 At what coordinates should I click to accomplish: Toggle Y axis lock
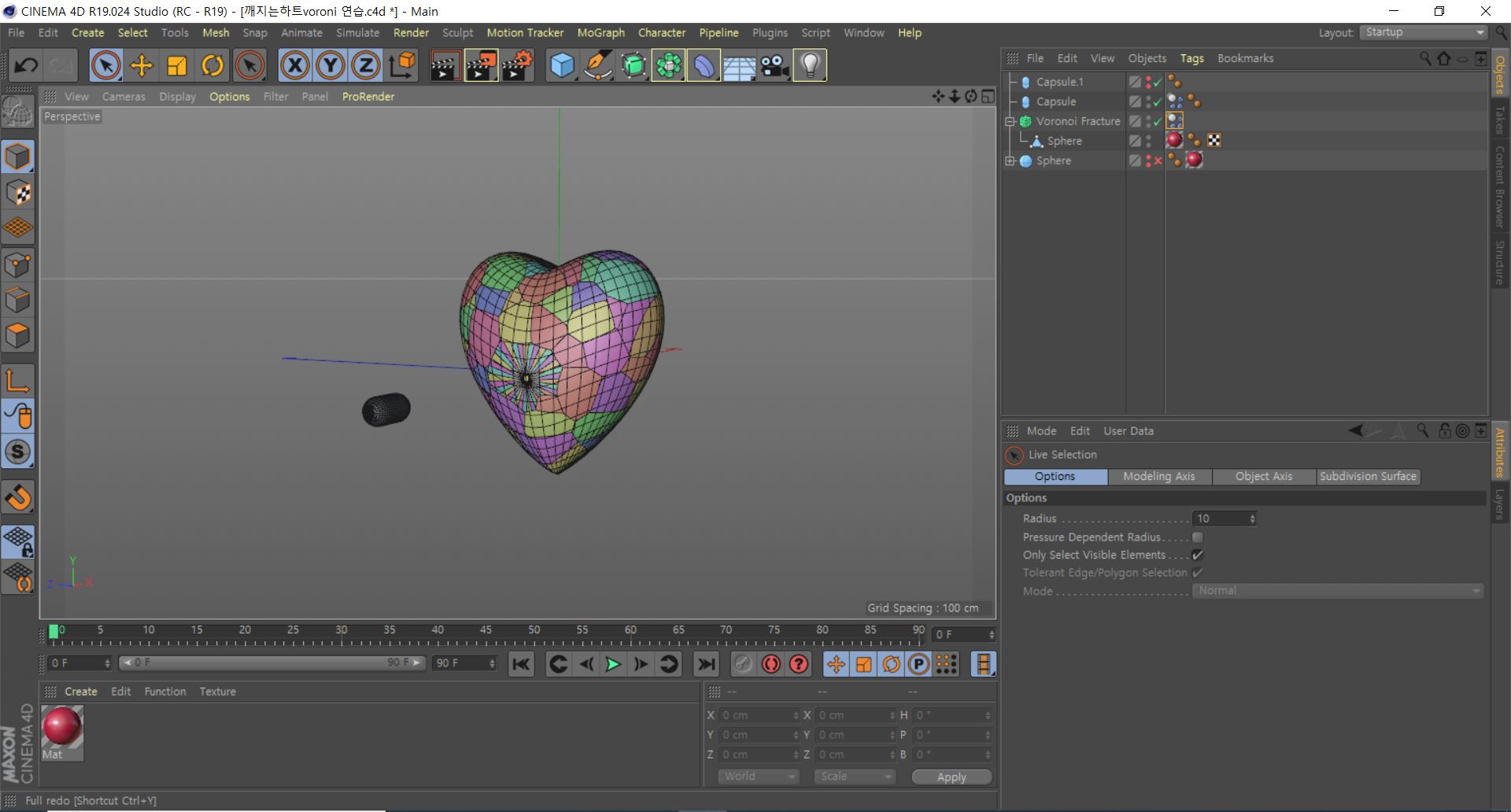coord(330,65)
